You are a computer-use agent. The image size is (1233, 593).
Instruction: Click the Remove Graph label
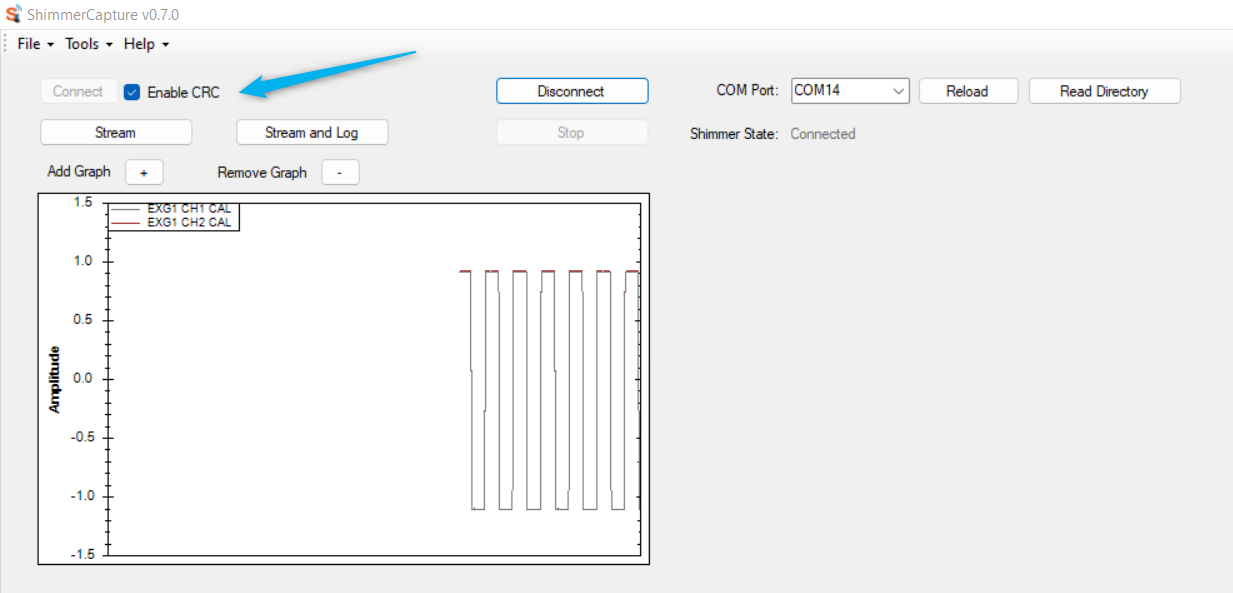coord(262,172)
